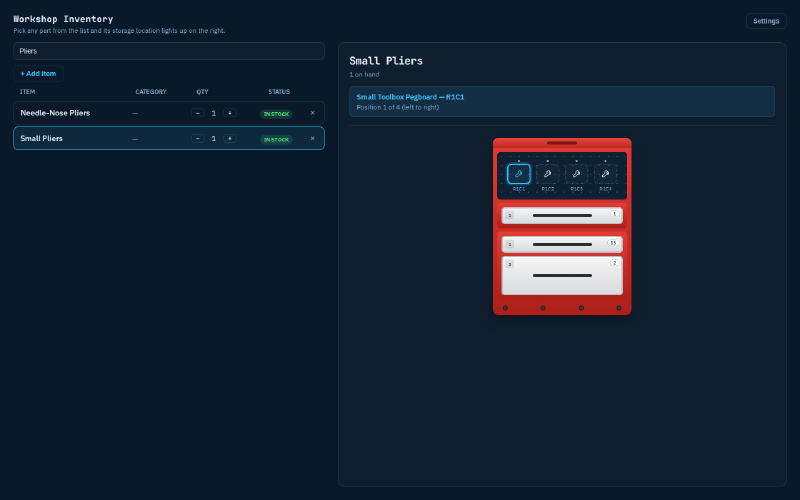
Task: Click the ITEM column header
Action: (x=28, y=92)
